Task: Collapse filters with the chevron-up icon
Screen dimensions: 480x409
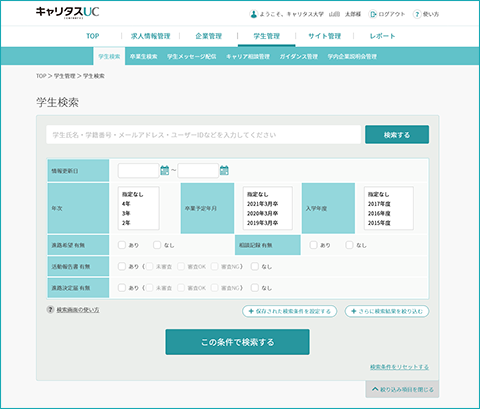Action: click(x=375, y=389)
